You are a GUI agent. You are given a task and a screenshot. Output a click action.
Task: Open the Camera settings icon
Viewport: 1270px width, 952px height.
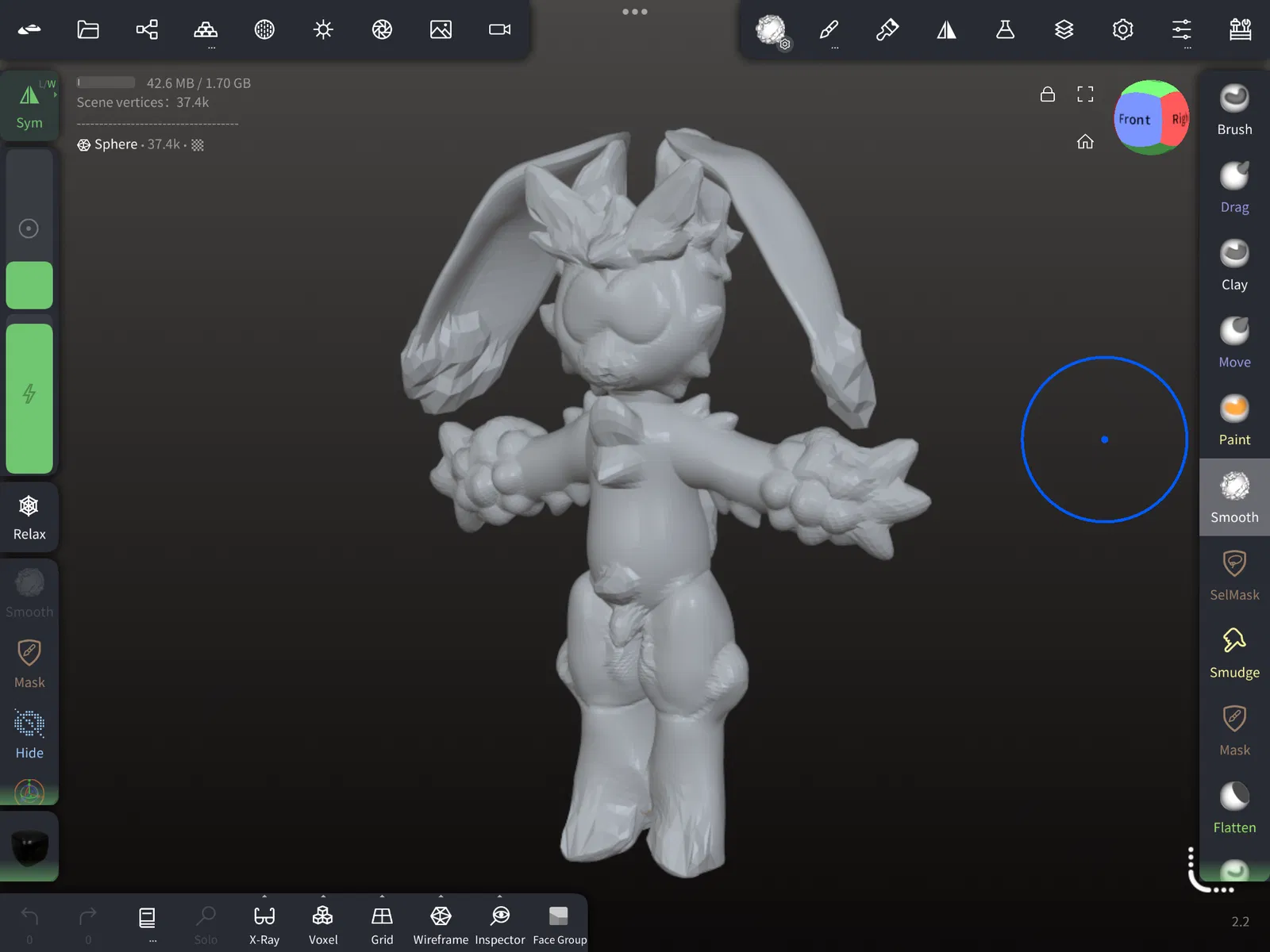pyautogui.click(x=499, y=30)
